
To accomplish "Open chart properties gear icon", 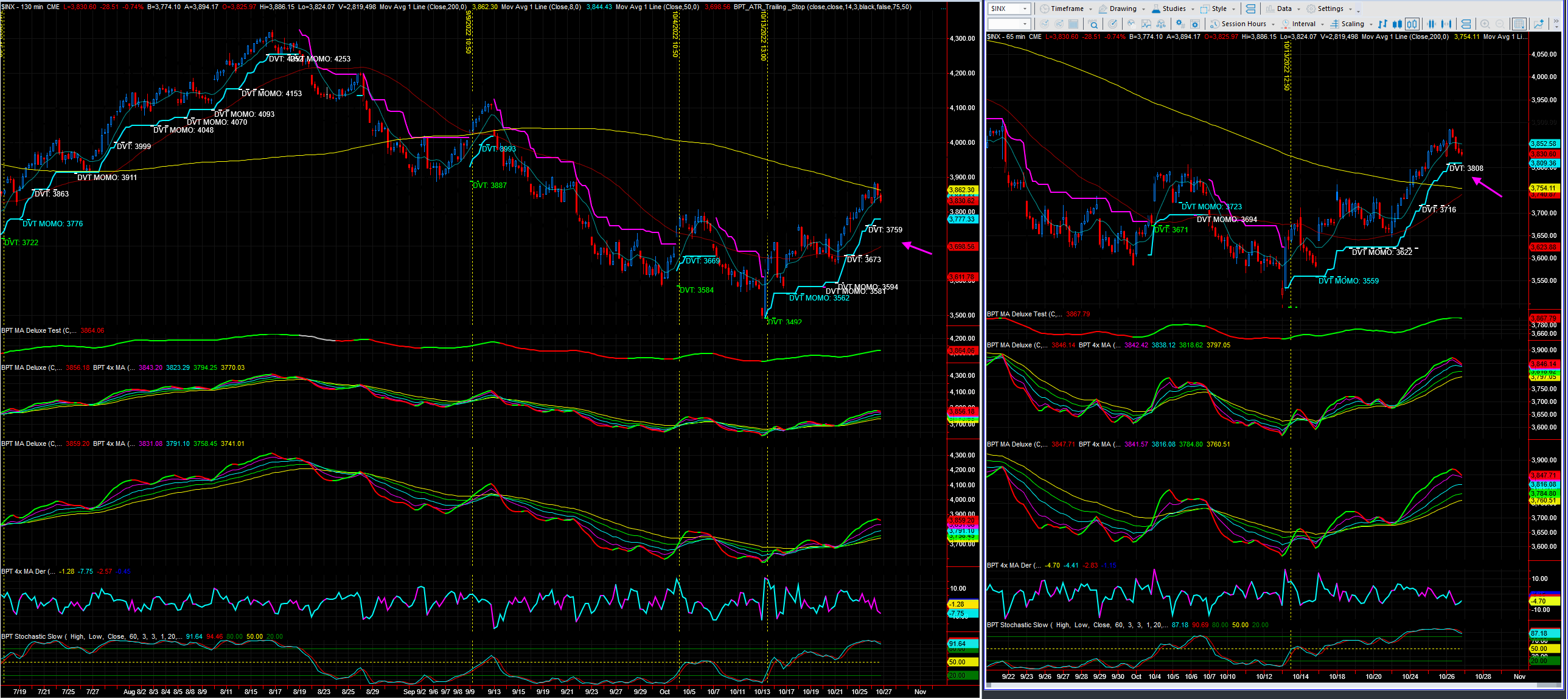I will coord(1195,24).
